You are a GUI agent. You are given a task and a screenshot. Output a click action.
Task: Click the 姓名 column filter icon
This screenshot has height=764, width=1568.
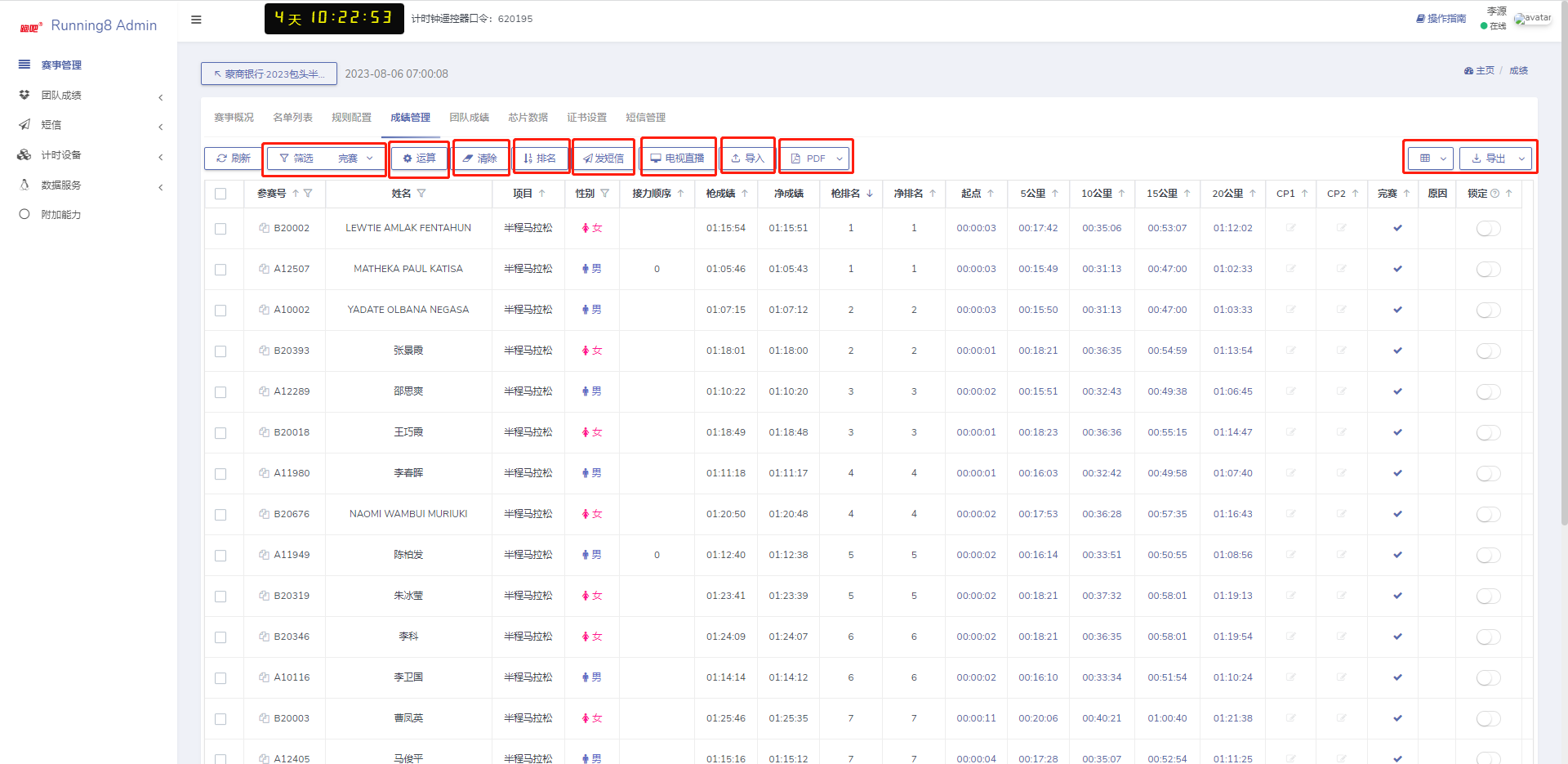click(421, 194)
